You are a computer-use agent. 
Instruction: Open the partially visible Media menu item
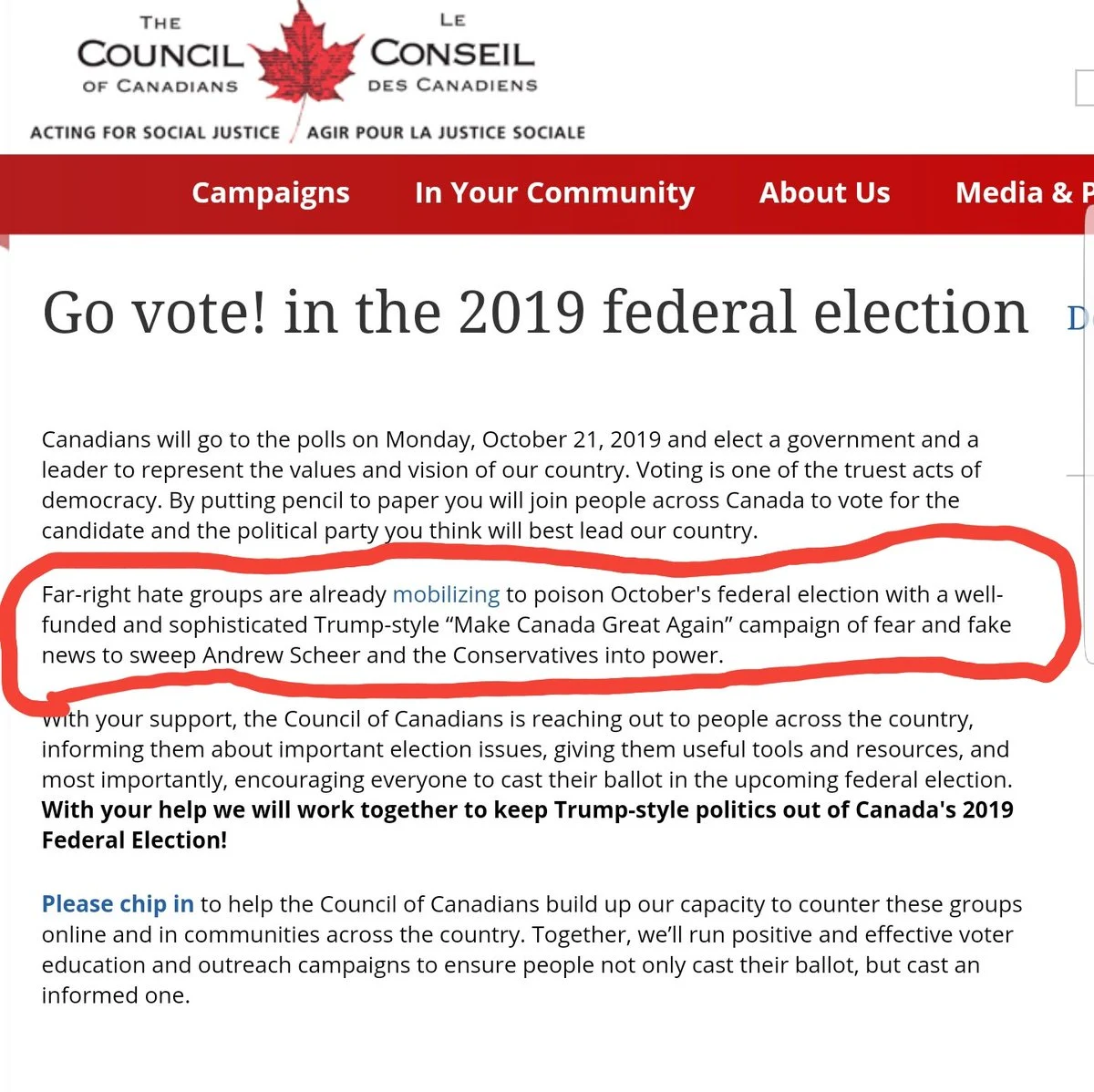[1021, 193]
